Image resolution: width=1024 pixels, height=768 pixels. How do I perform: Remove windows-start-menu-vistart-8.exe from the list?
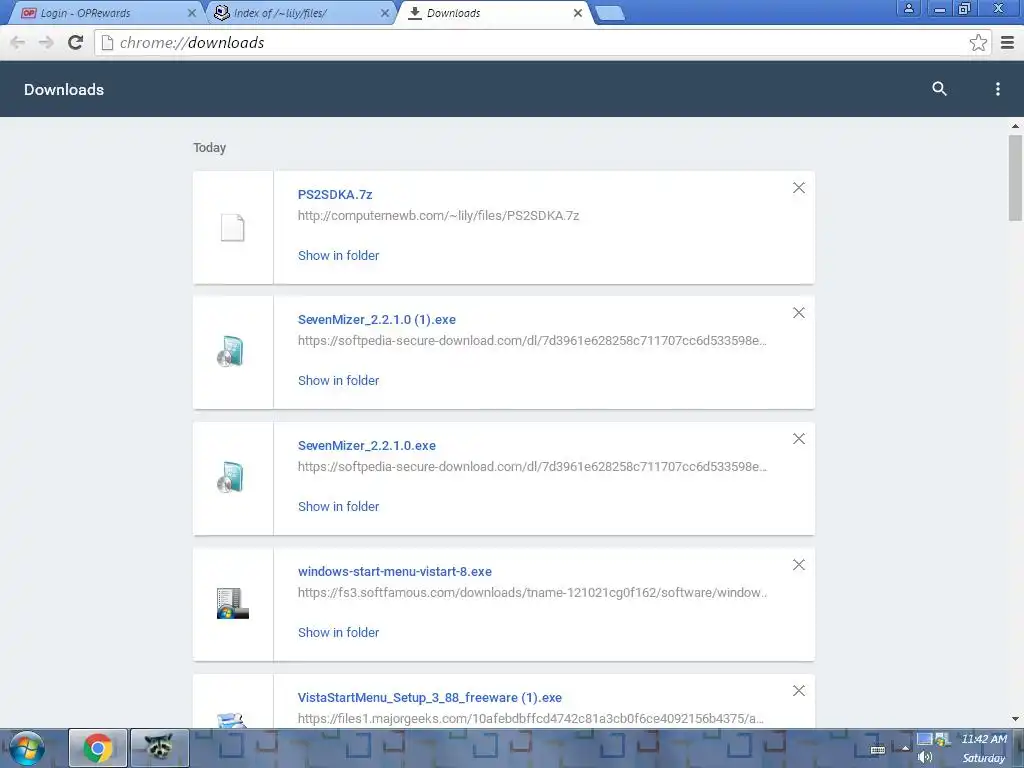tap(799, 565)
